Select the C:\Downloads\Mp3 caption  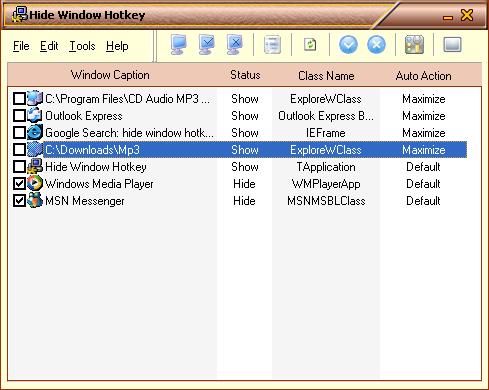pos(92,150)
